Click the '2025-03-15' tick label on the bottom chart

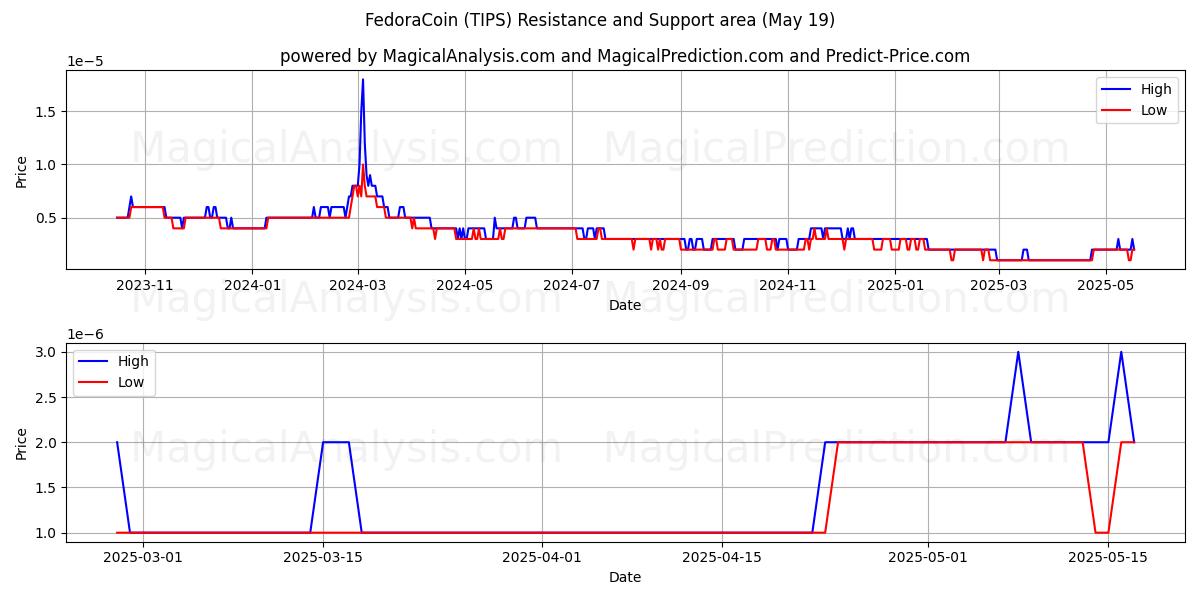click(322, 559)
